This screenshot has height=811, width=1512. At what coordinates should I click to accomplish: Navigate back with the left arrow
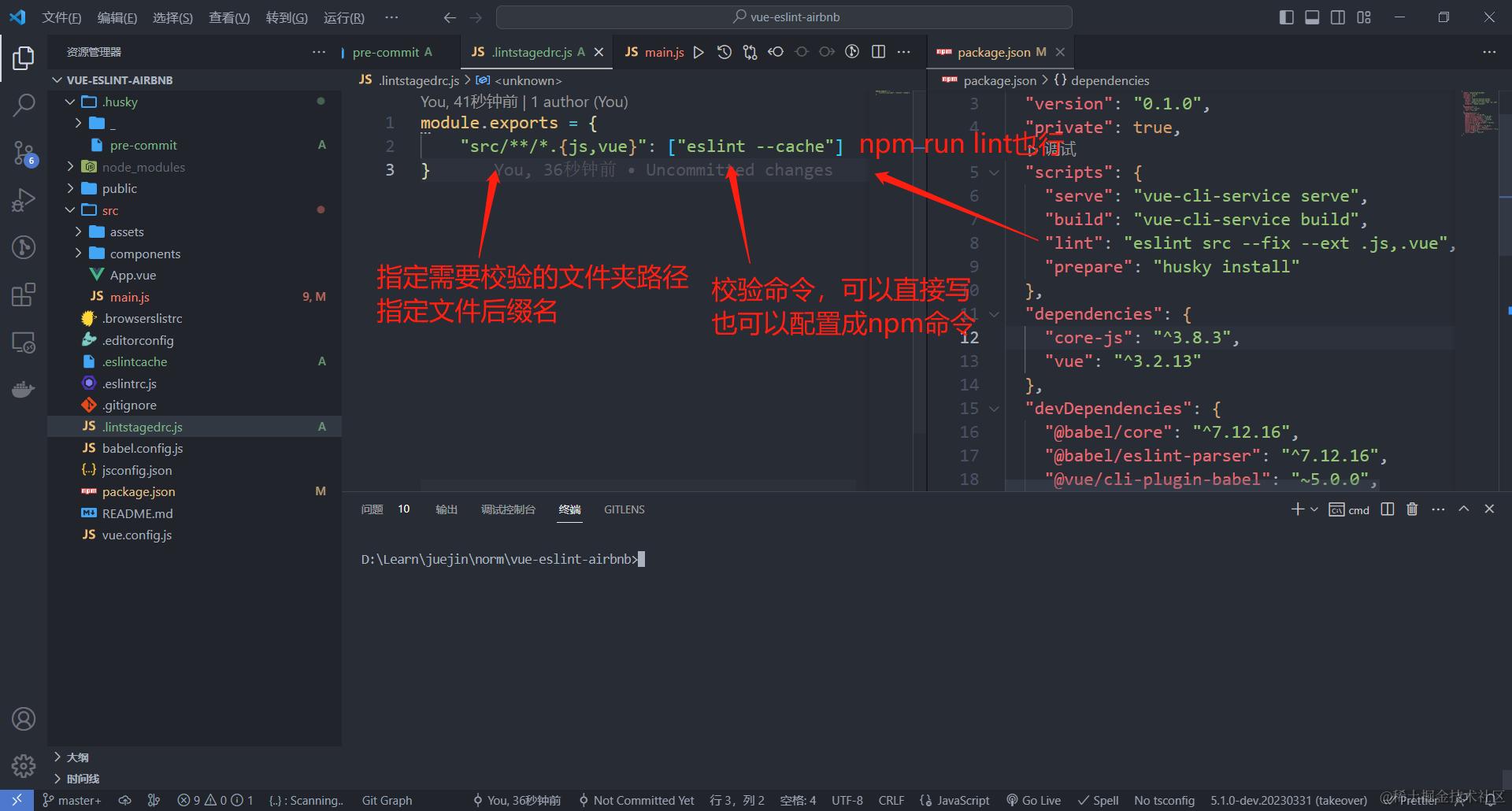[450, 17]
